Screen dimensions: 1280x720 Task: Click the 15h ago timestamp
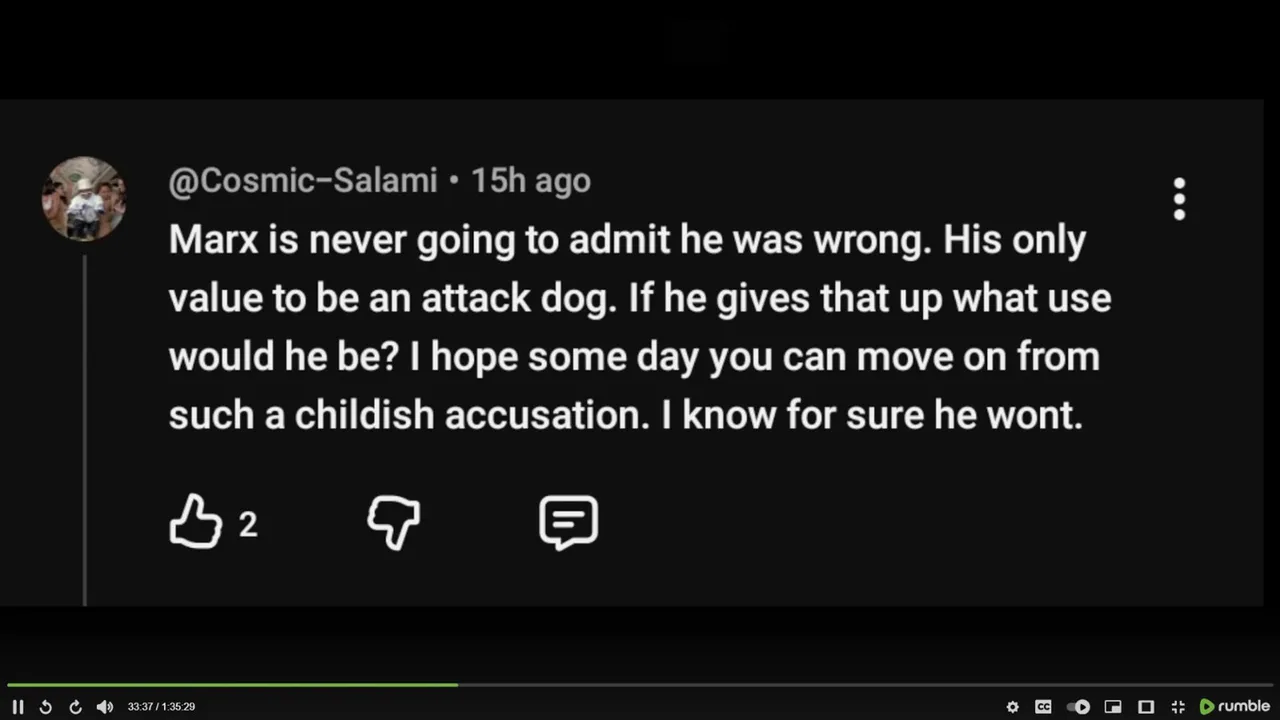pyautogui.click(x=531, y=181)
